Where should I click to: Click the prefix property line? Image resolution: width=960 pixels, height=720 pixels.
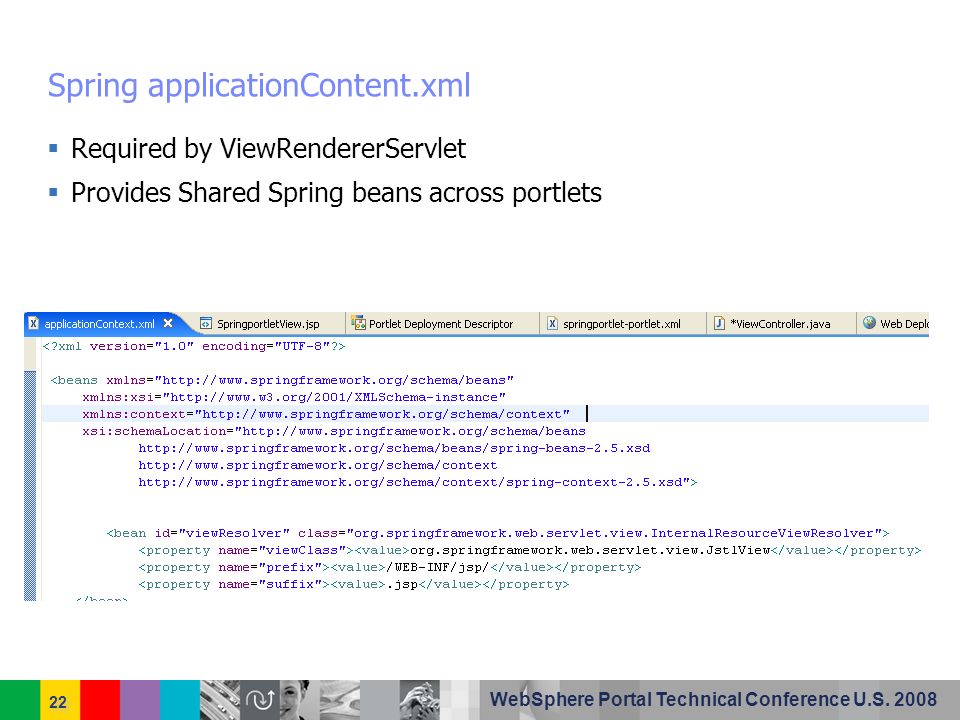coord(389,568)
